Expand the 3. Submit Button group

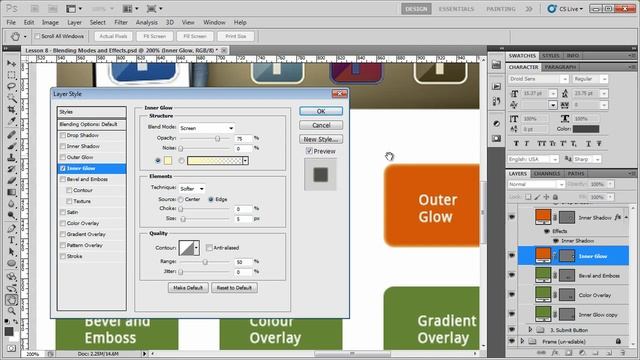point(530,329)
